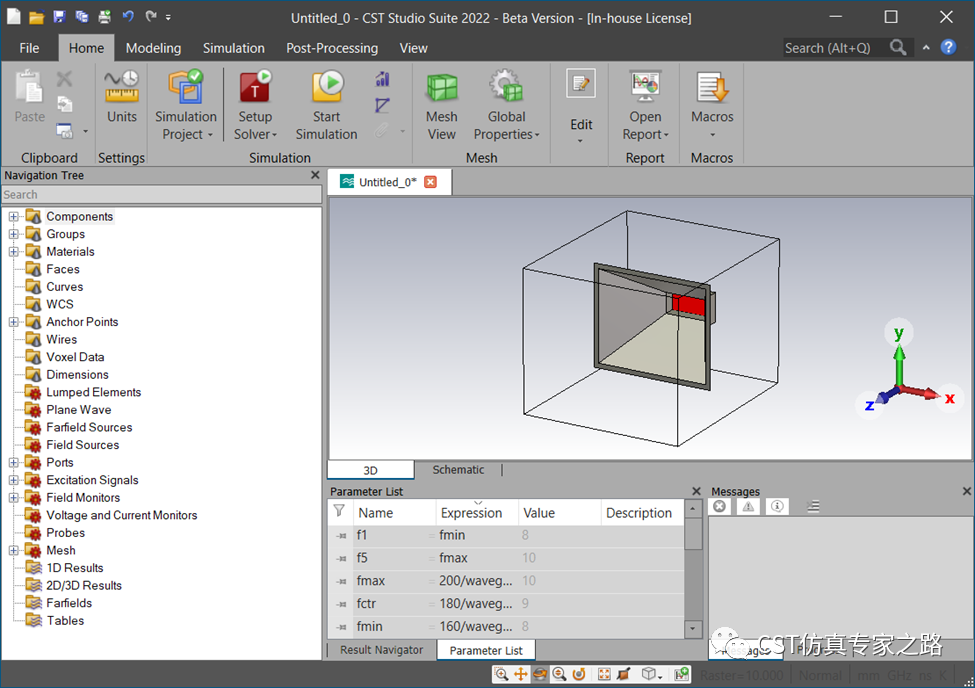
Task: Sort parameters by Expression column header
Action: pos(477,513)
